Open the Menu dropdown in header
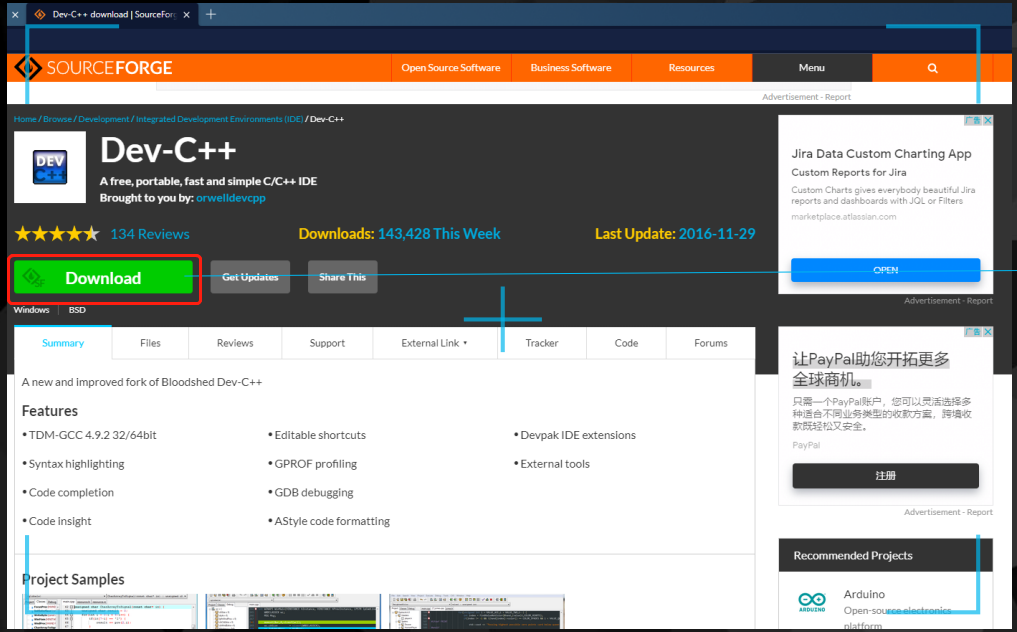Screen dimensions: 1017x632 [x=811, y=67]
